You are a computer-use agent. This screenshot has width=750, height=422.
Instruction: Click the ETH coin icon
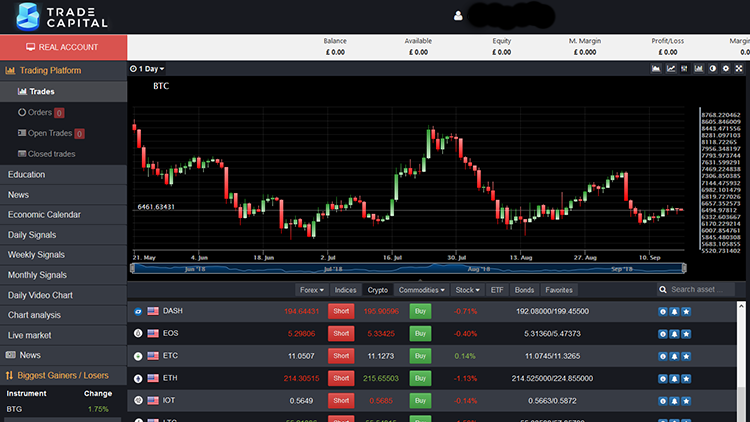pyautogui.click(x=138, y=378)
